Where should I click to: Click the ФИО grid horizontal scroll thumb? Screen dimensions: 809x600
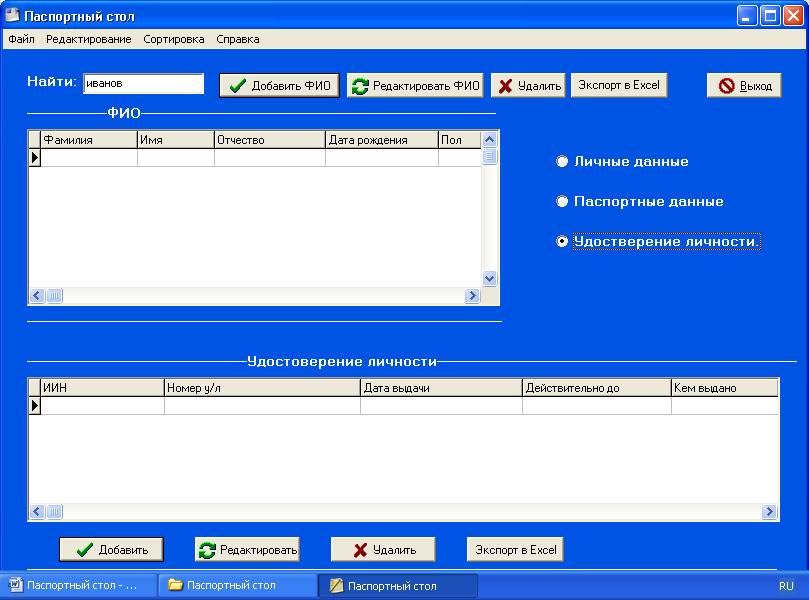coord(54,296)
